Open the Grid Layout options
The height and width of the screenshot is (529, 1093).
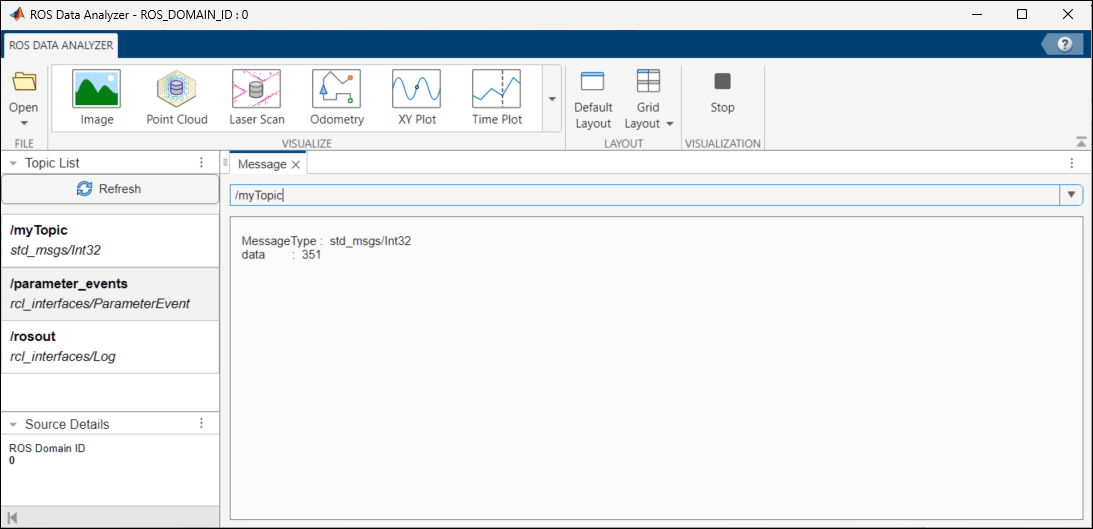pos(648,99)
